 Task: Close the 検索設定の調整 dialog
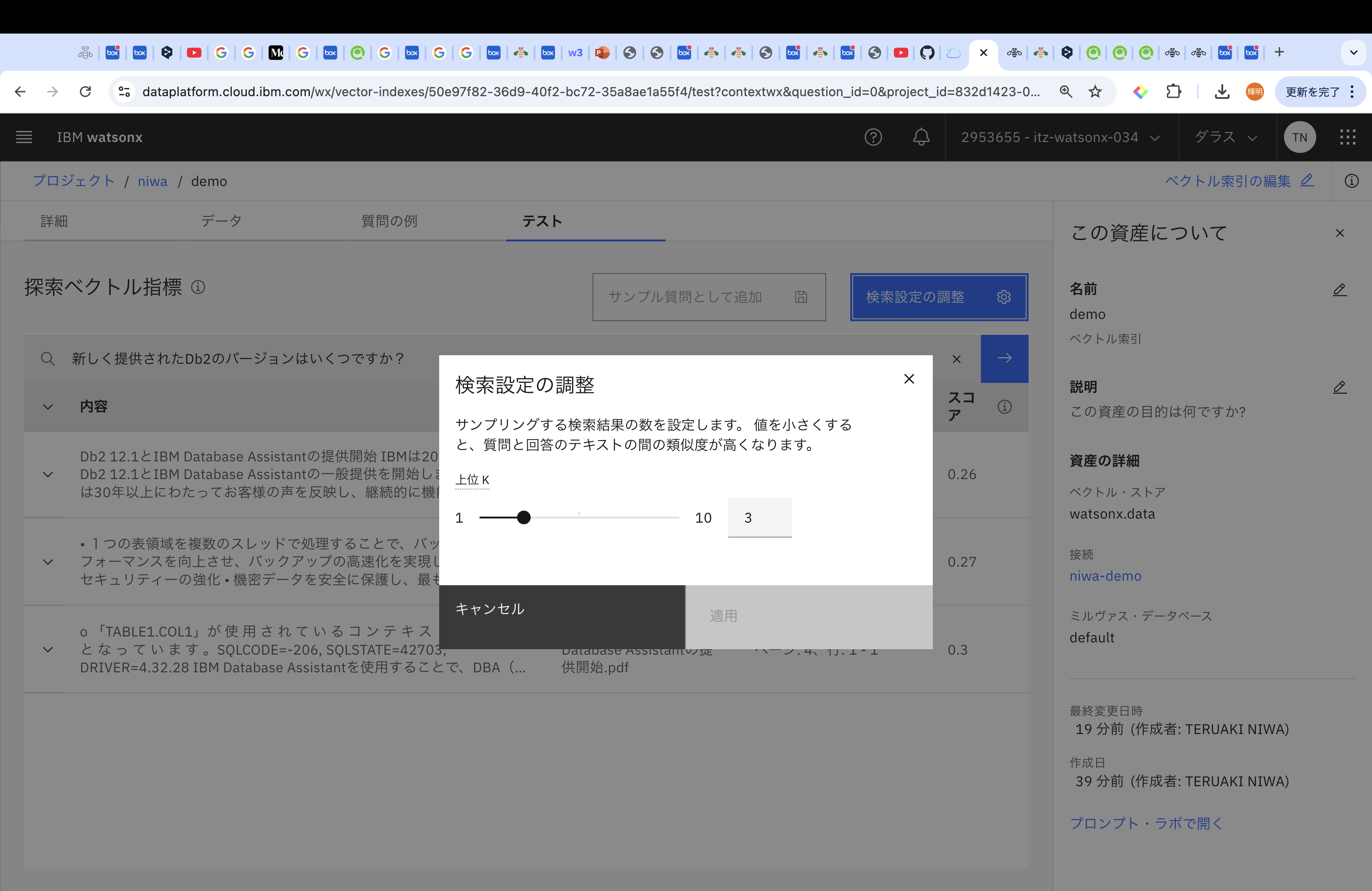(908, 379)
